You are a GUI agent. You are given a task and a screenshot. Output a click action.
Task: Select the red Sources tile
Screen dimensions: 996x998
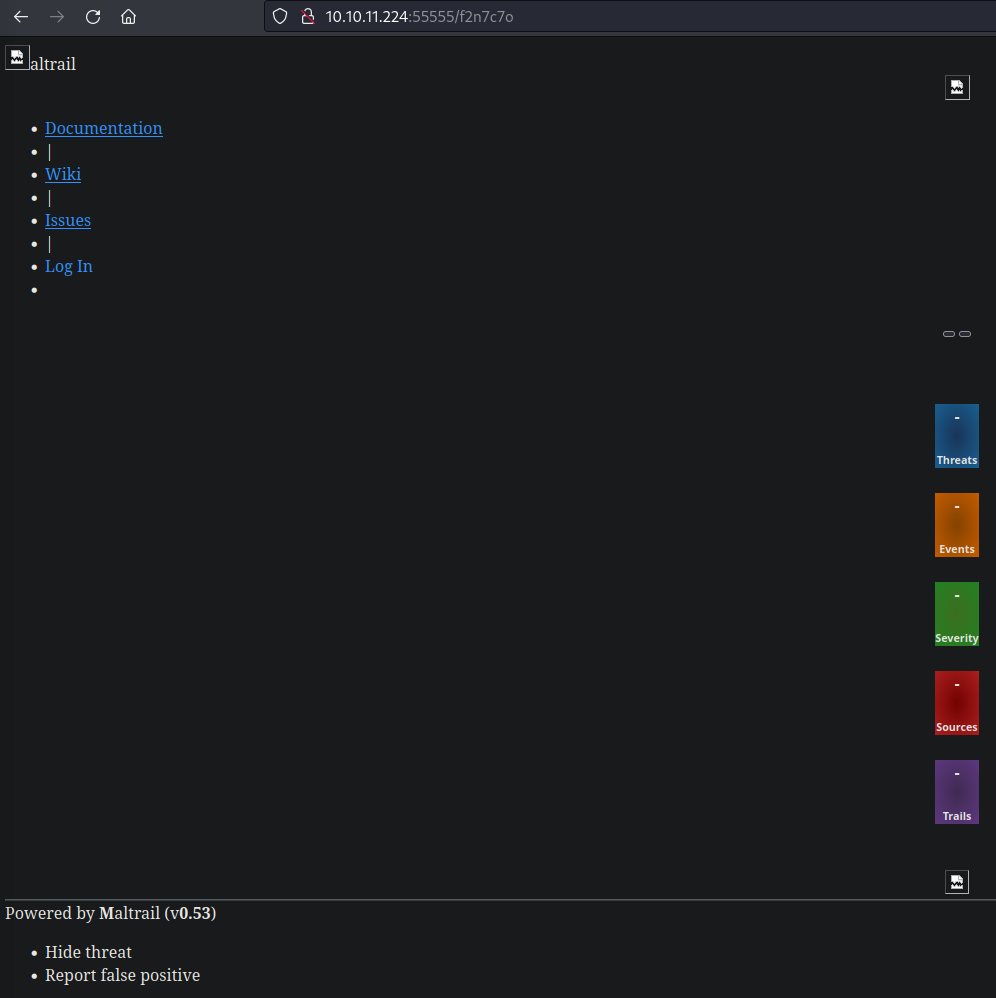point(956,703)
